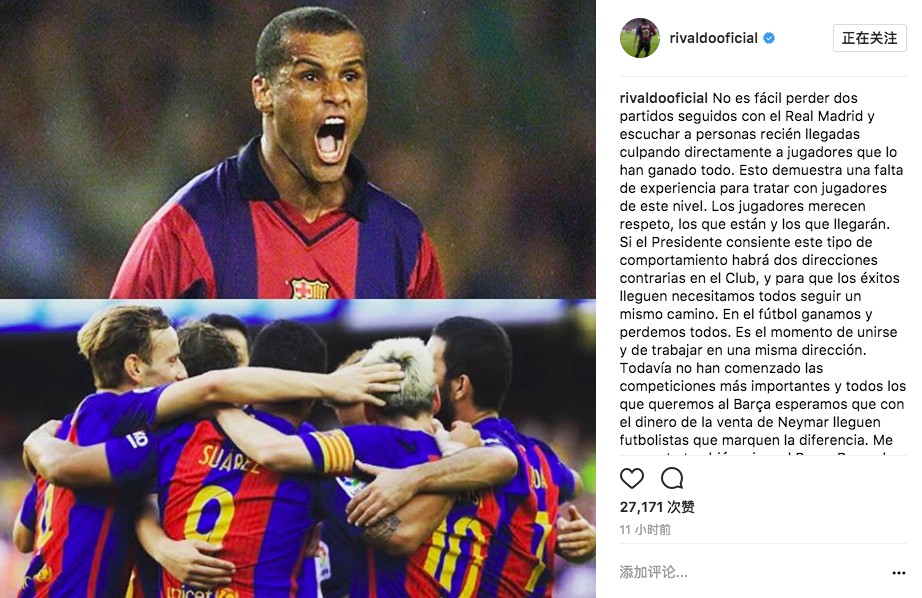Screen dimensions: 922x598
Task: Click the caption text about Real Madrid
Action: (747, 116)
